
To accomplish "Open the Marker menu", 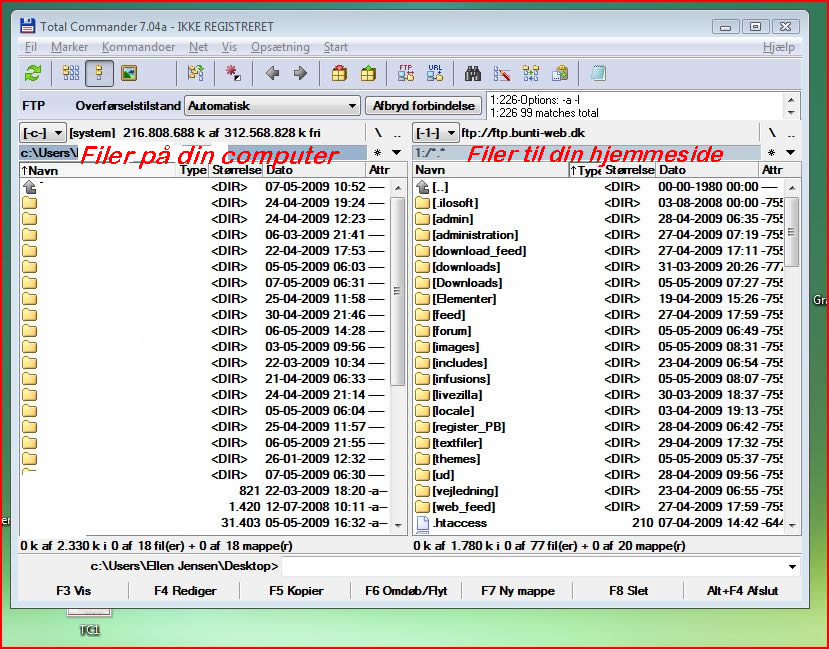I will tap(69, 47).
